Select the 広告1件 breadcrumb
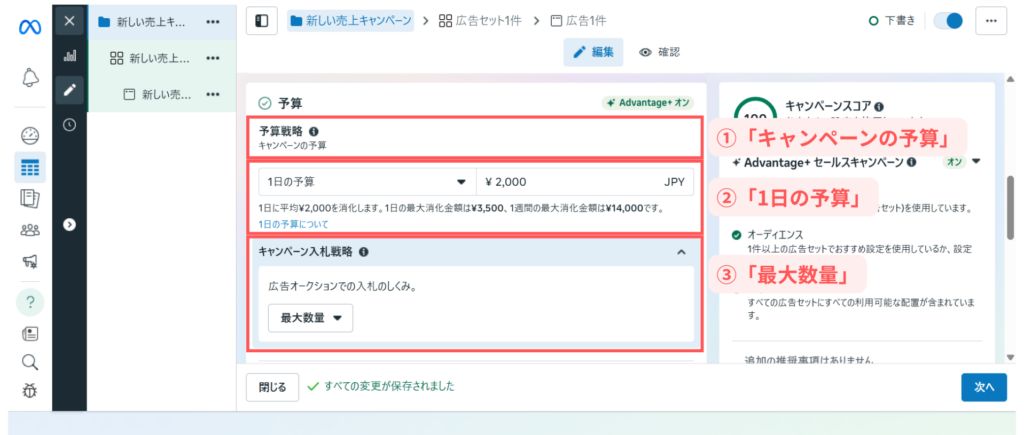 coord(579,21)
